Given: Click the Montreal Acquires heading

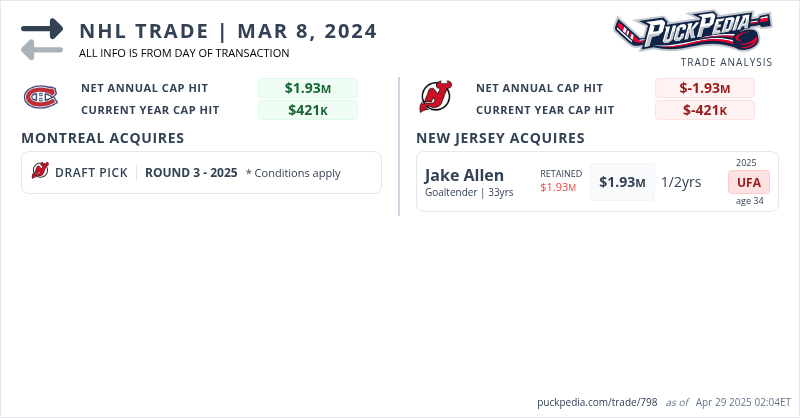Looking at the screenshot, I should pos(102,138).
